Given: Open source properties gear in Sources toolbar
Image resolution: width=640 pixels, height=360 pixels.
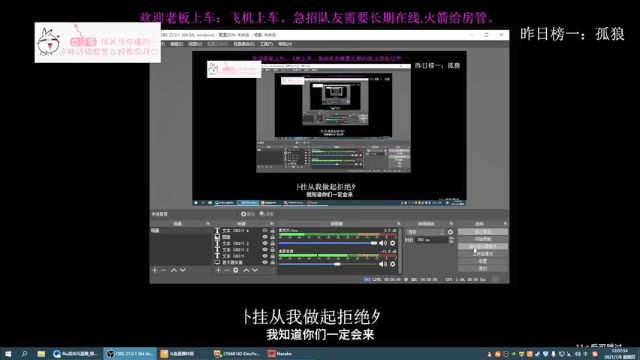Looking at the screenshot, I should [x=236, y=270].
